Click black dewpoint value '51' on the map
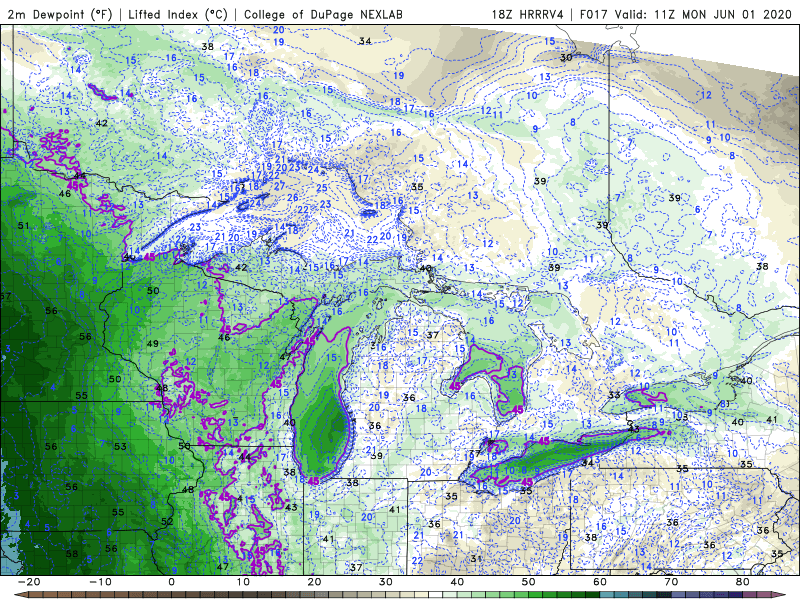Screen dimensions: 800x600 pos(23,226)
